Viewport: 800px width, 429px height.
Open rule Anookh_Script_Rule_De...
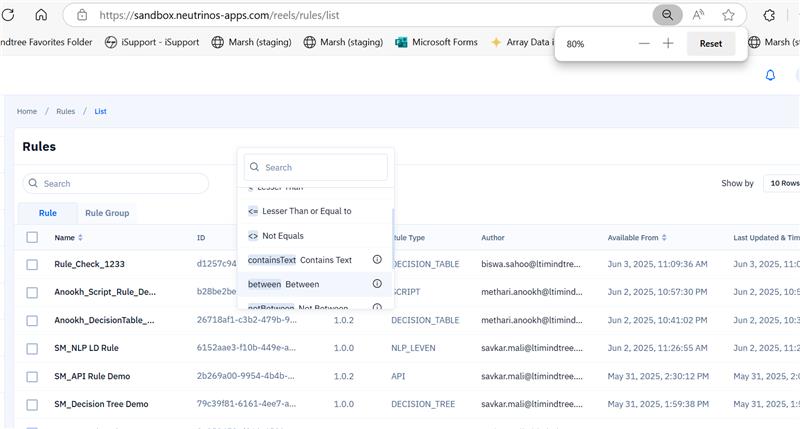(105, 292)
